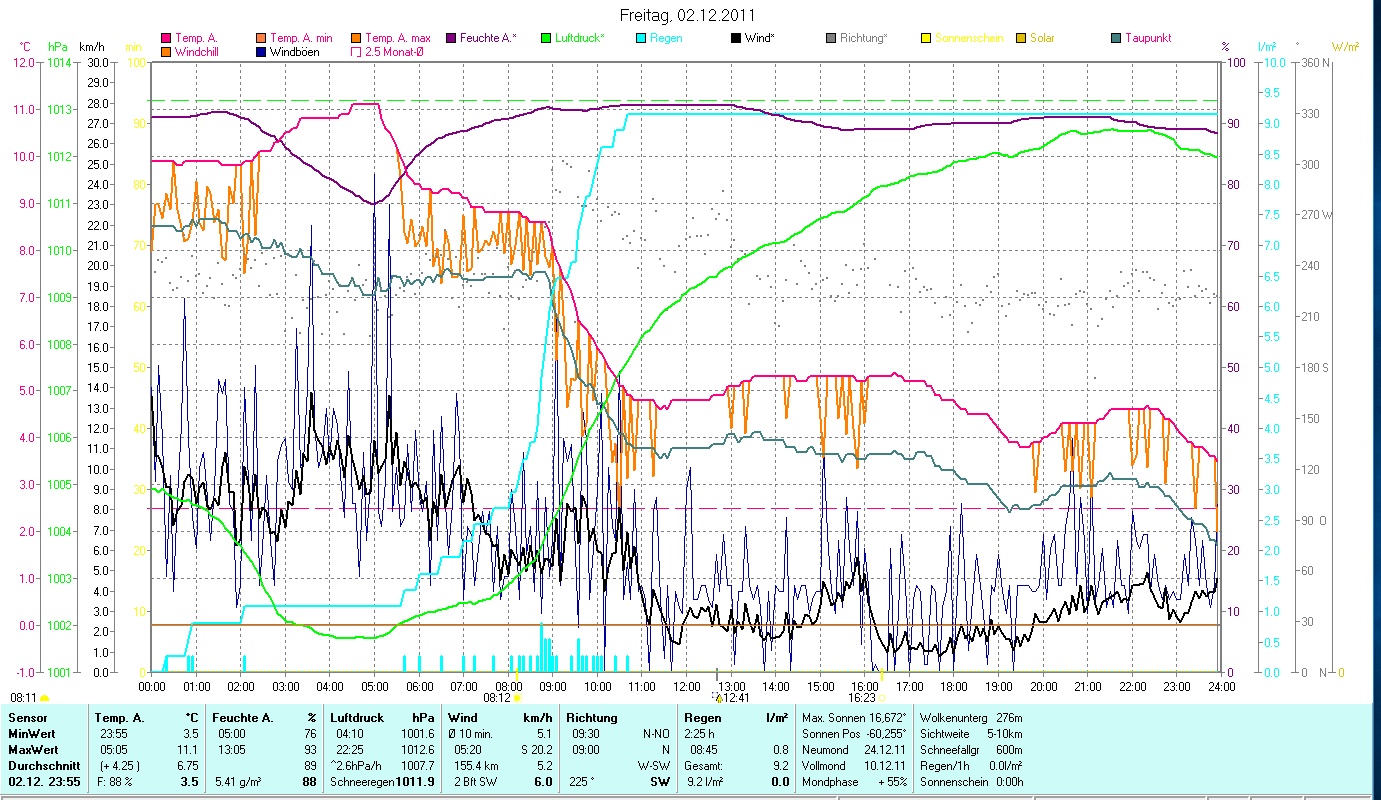Click the cyan Regen legend square

click(641, 38)
